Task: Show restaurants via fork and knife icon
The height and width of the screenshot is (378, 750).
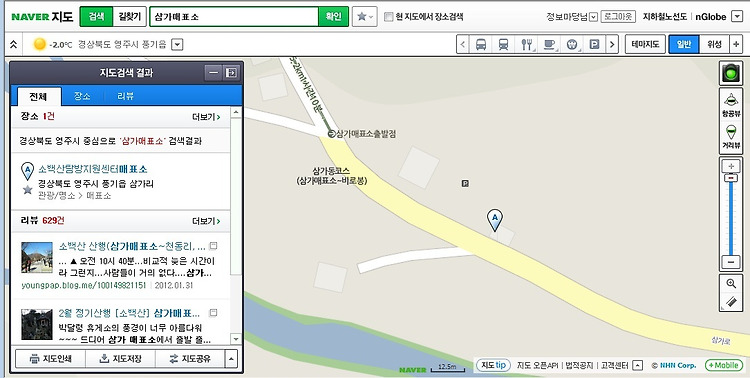Action: pyautogui.click(x=527, y=44)
